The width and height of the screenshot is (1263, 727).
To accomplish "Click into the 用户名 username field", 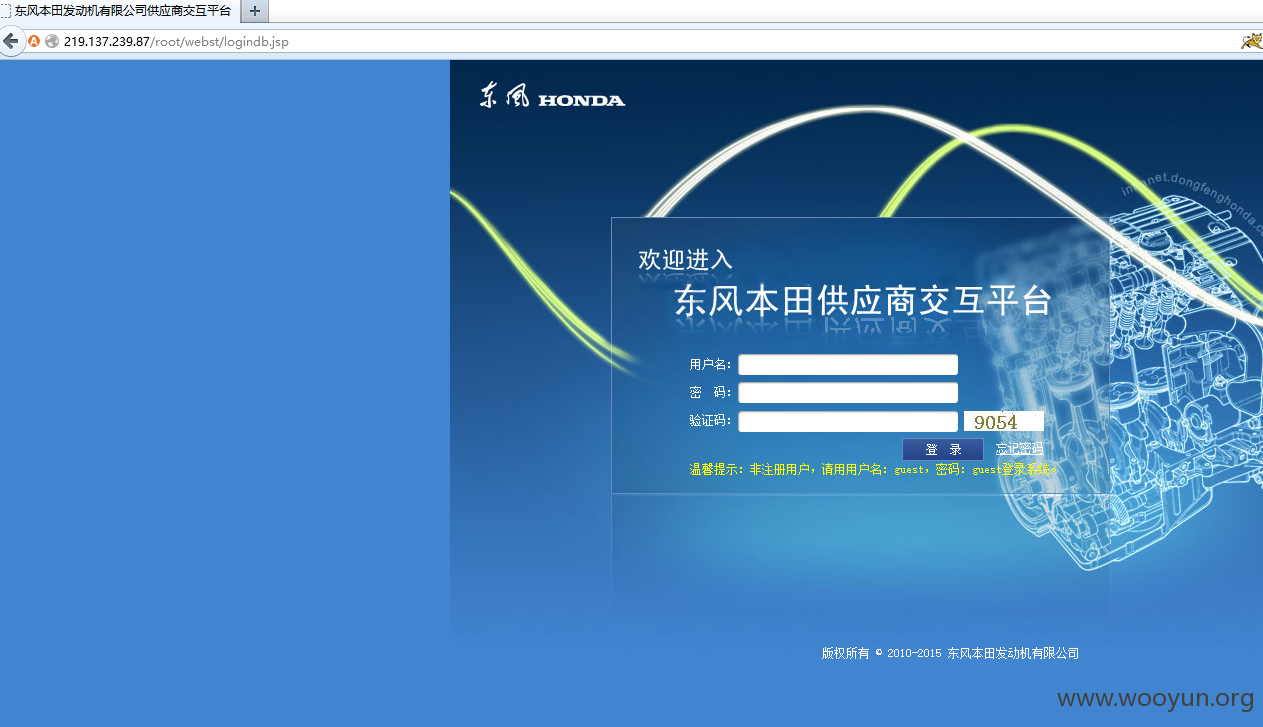I will 848,365.
